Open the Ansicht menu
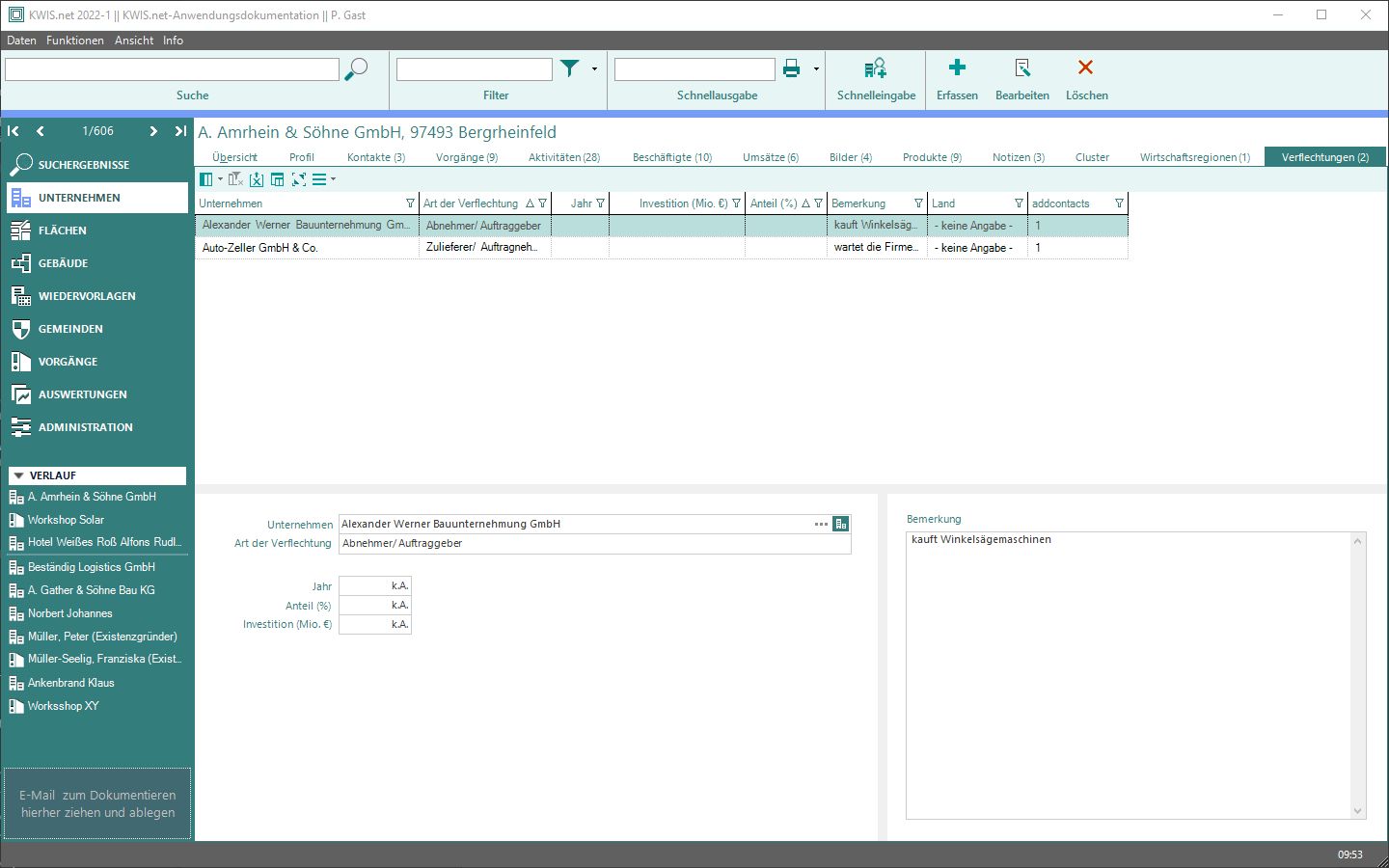 click(134, 41)
